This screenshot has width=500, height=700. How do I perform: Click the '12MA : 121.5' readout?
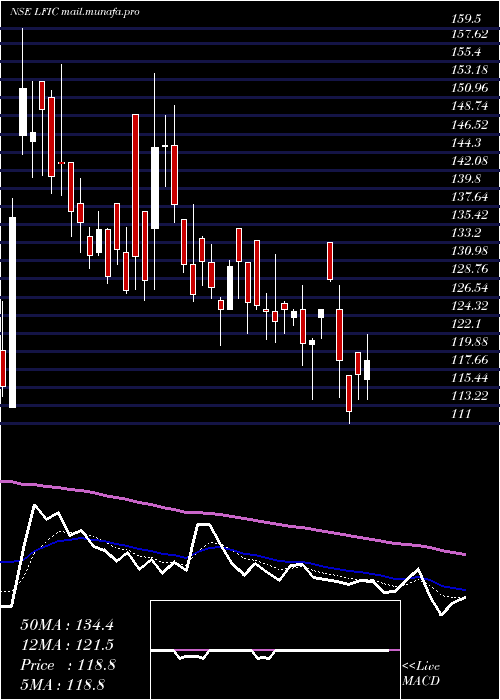tap(67, 645)
